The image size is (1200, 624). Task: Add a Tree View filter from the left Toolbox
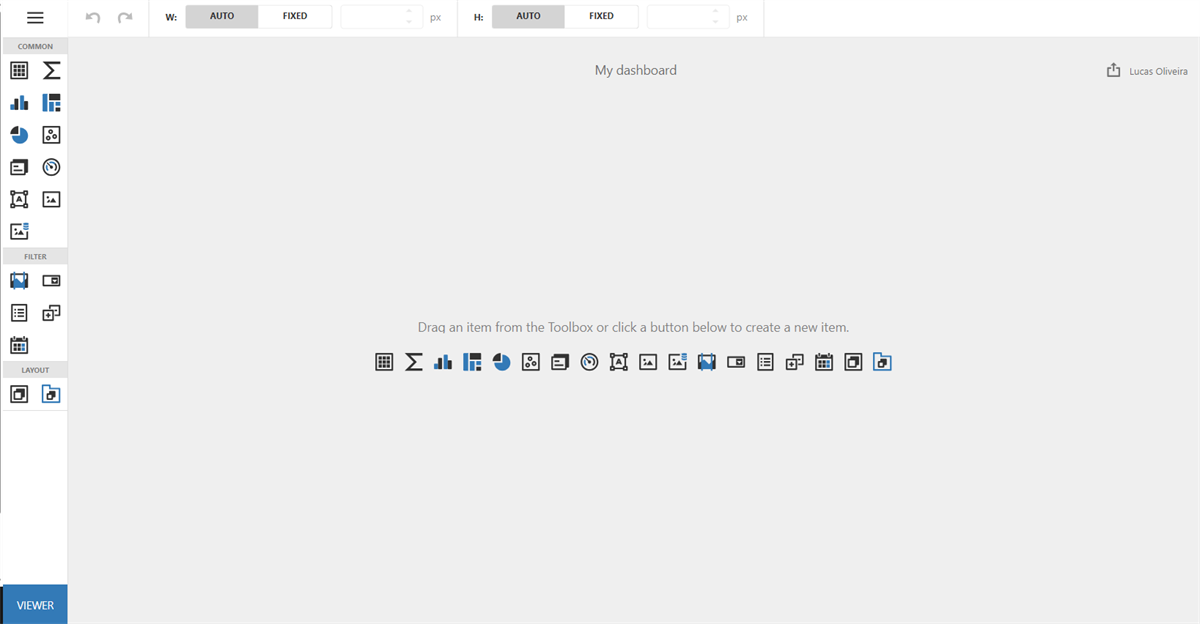click(51, 313)
